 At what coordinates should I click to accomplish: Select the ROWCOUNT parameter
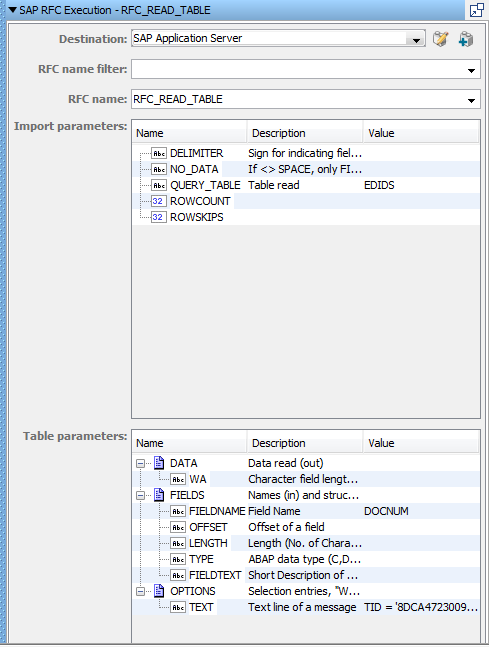(x=306, y=201)
